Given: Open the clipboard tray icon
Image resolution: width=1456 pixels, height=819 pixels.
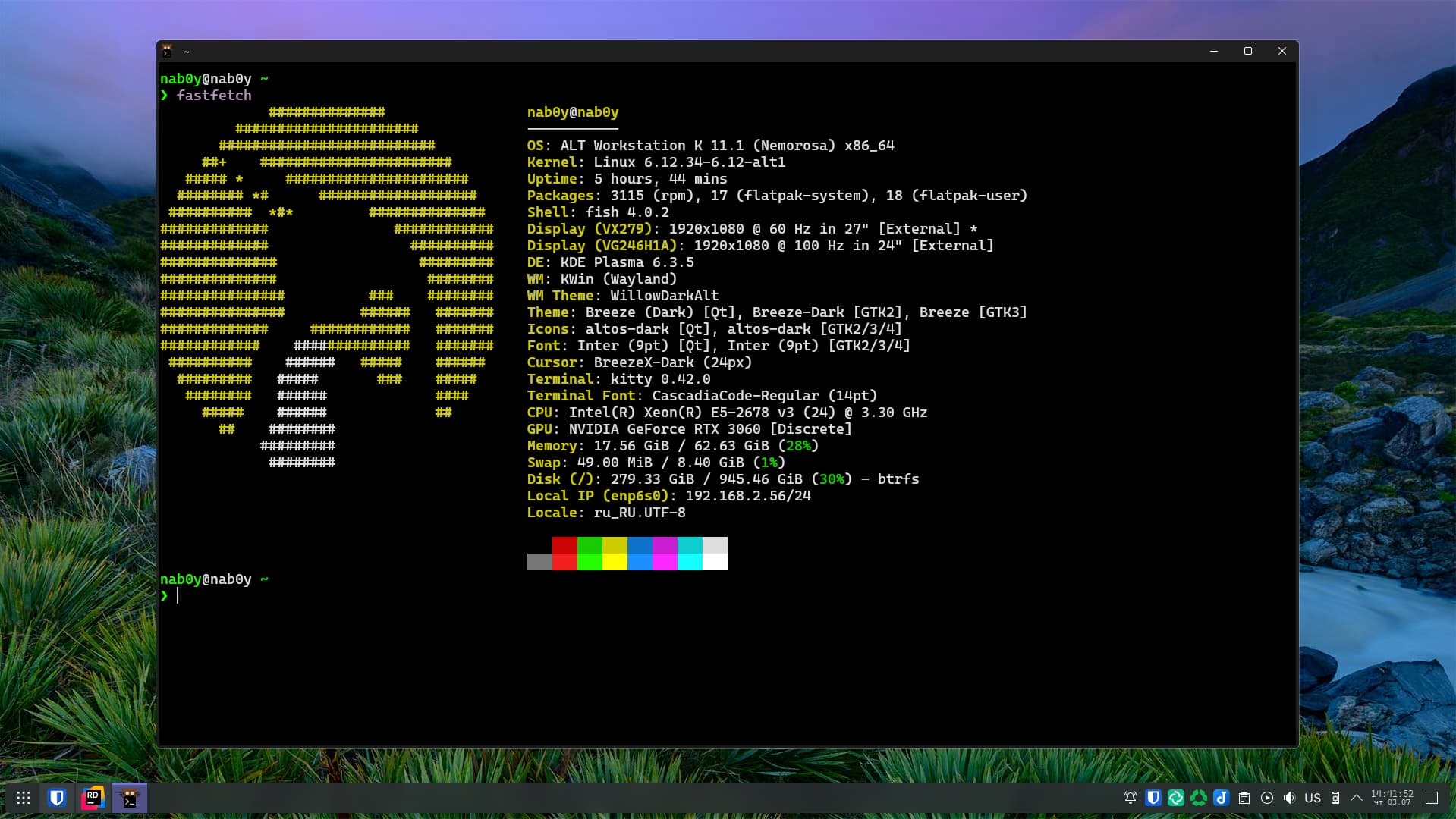Looking at the screenshot, I should click(x=1244, y=798).
